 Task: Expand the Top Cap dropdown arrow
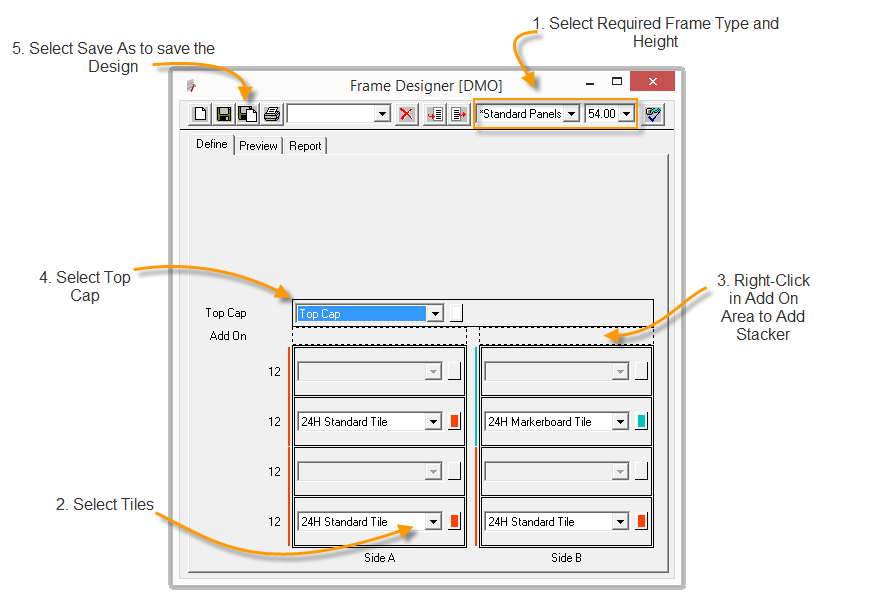pos(434,314)
